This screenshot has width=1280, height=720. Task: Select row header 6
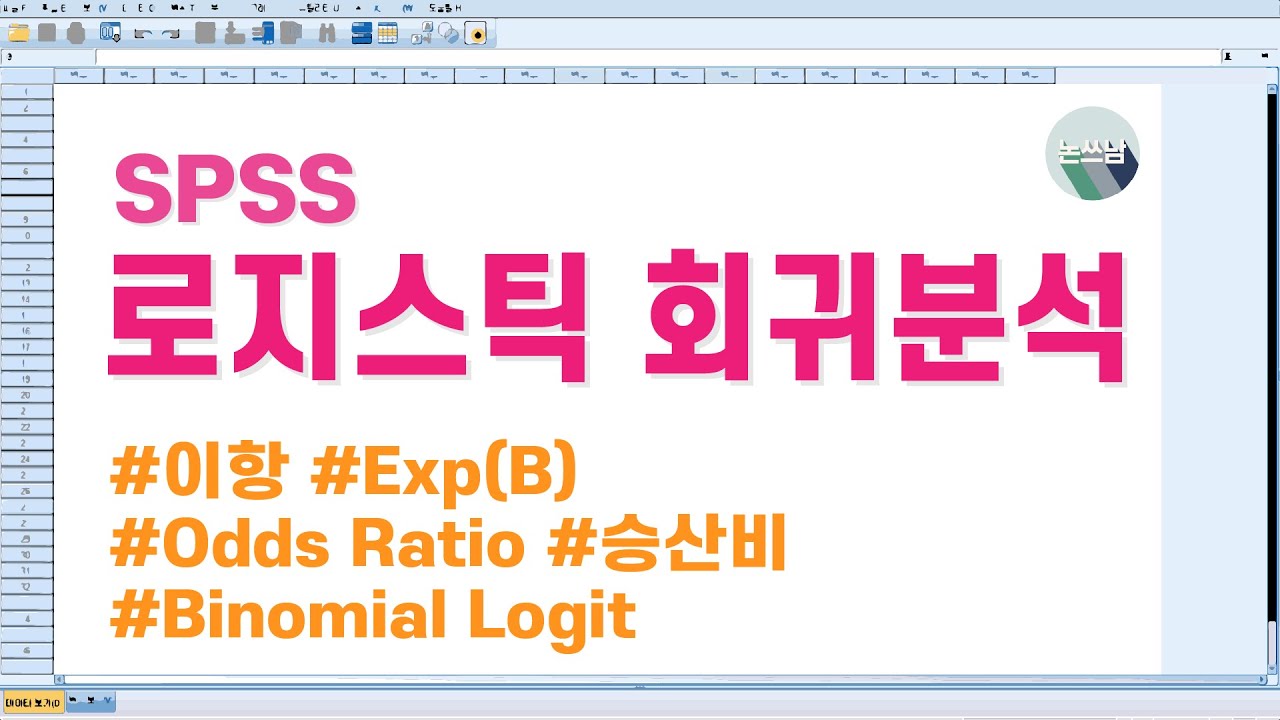[x=26, y=171]
